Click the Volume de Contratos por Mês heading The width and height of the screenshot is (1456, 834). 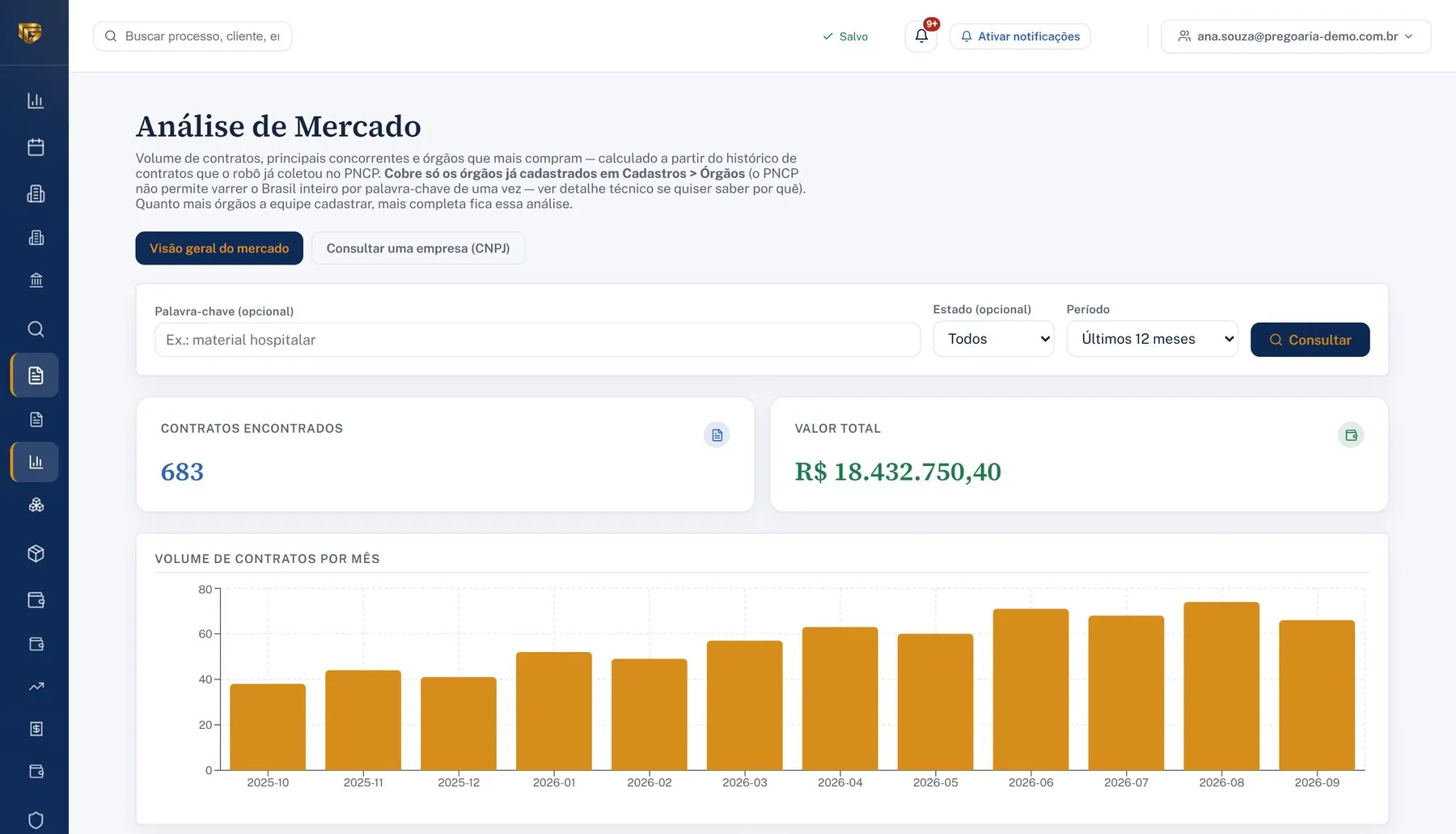point(267,559)
